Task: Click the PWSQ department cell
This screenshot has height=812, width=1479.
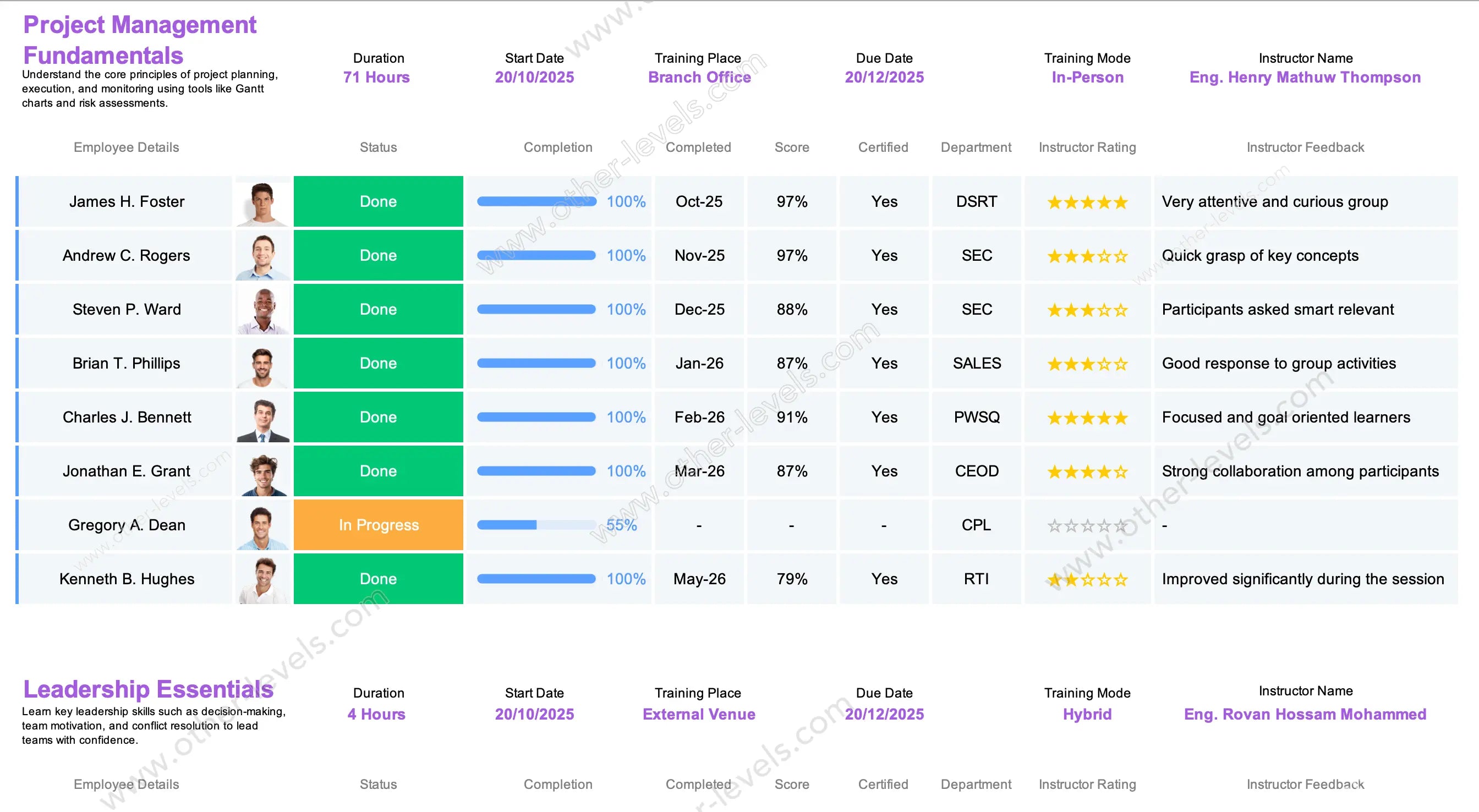Action: [x=976, y=418]
